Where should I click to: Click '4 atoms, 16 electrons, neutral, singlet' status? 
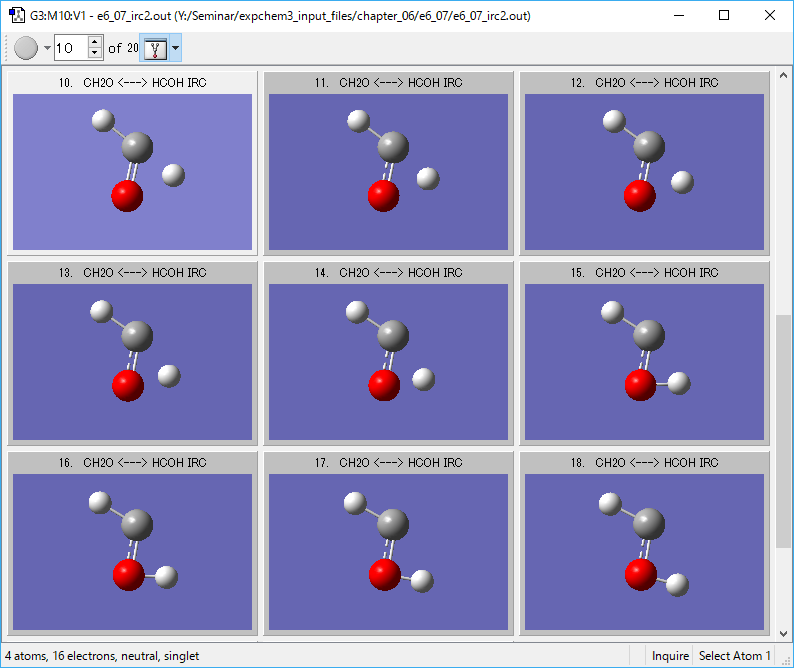tap(102, 656)
